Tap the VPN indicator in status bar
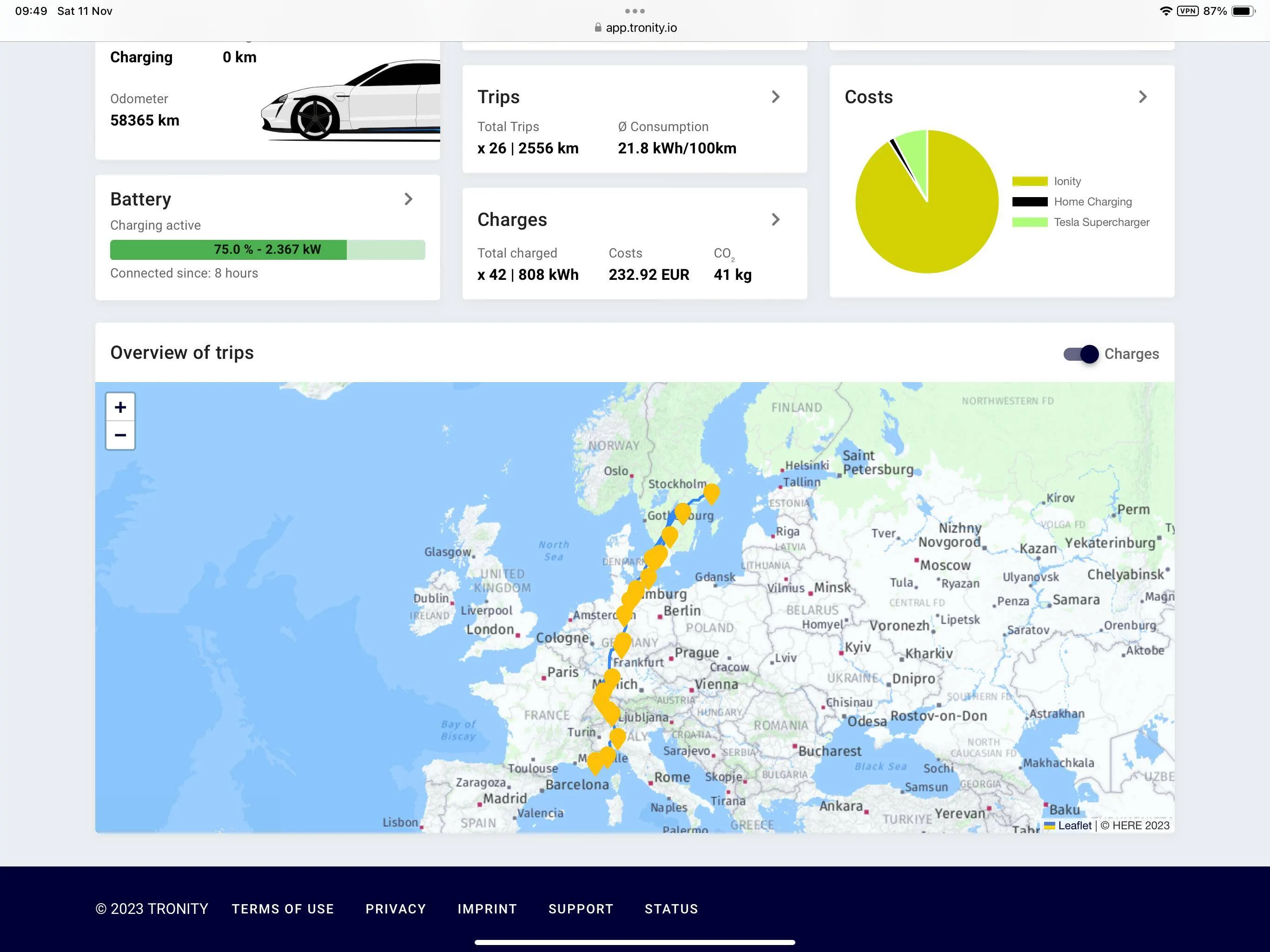 pyautogui.click(x=1187, y=11)
